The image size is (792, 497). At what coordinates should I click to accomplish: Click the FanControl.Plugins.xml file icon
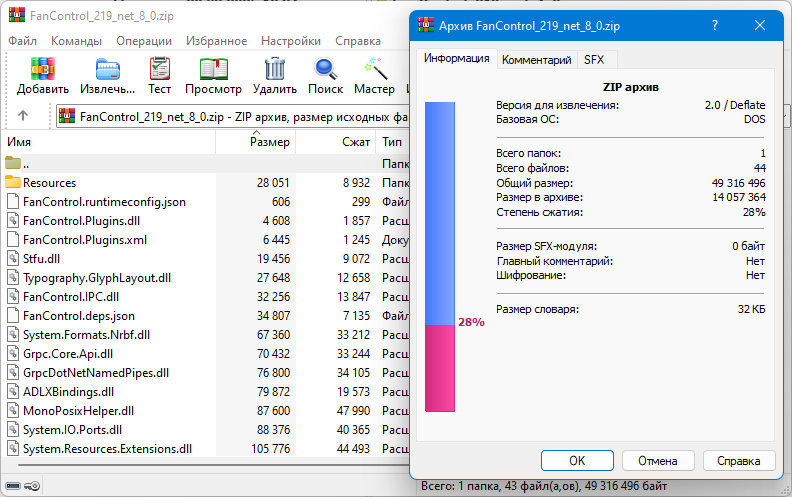13,239
